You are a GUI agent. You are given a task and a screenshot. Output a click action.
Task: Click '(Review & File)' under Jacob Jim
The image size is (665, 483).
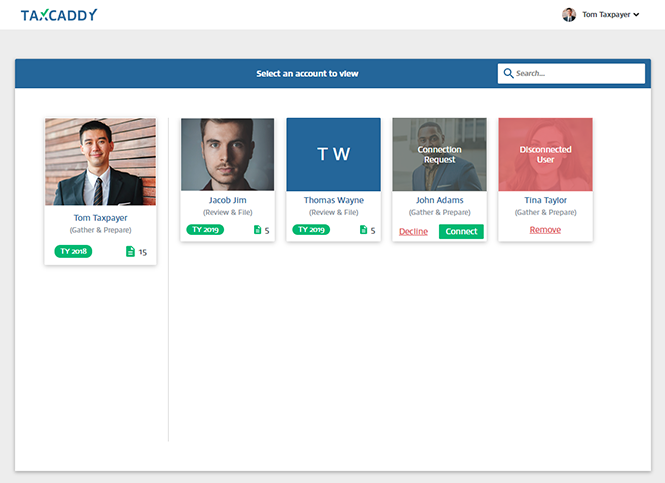tap(228, 212)
